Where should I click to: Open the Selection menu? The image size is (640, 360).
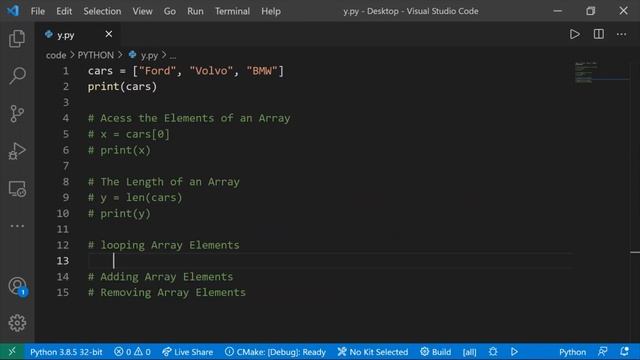coord(102,11)
